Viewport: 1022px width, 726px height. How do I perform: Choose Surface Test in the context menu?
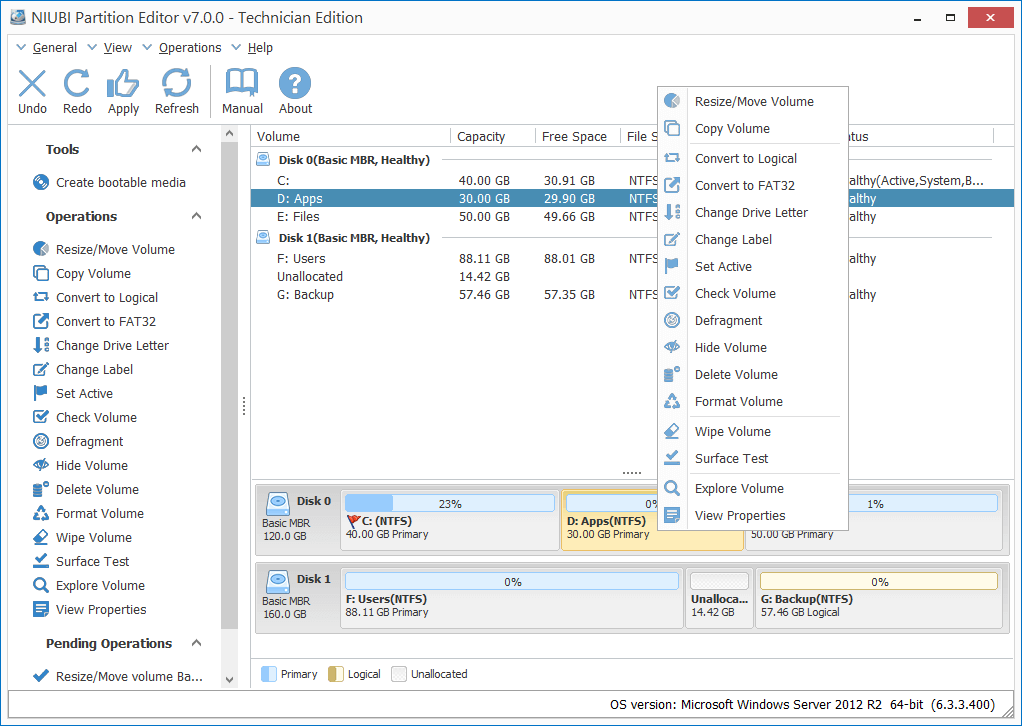coord(753,458)
